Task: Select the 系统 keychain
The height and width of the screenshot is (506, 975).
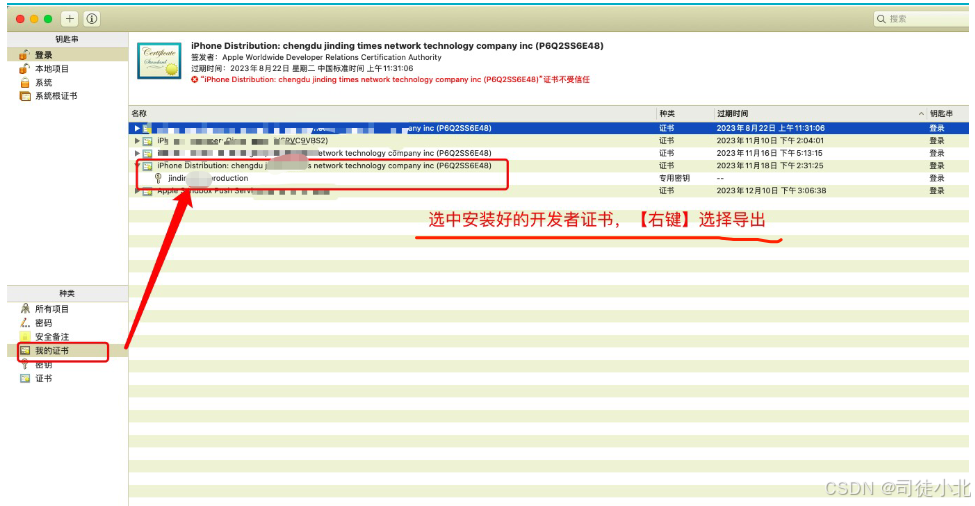Action: 68,82
